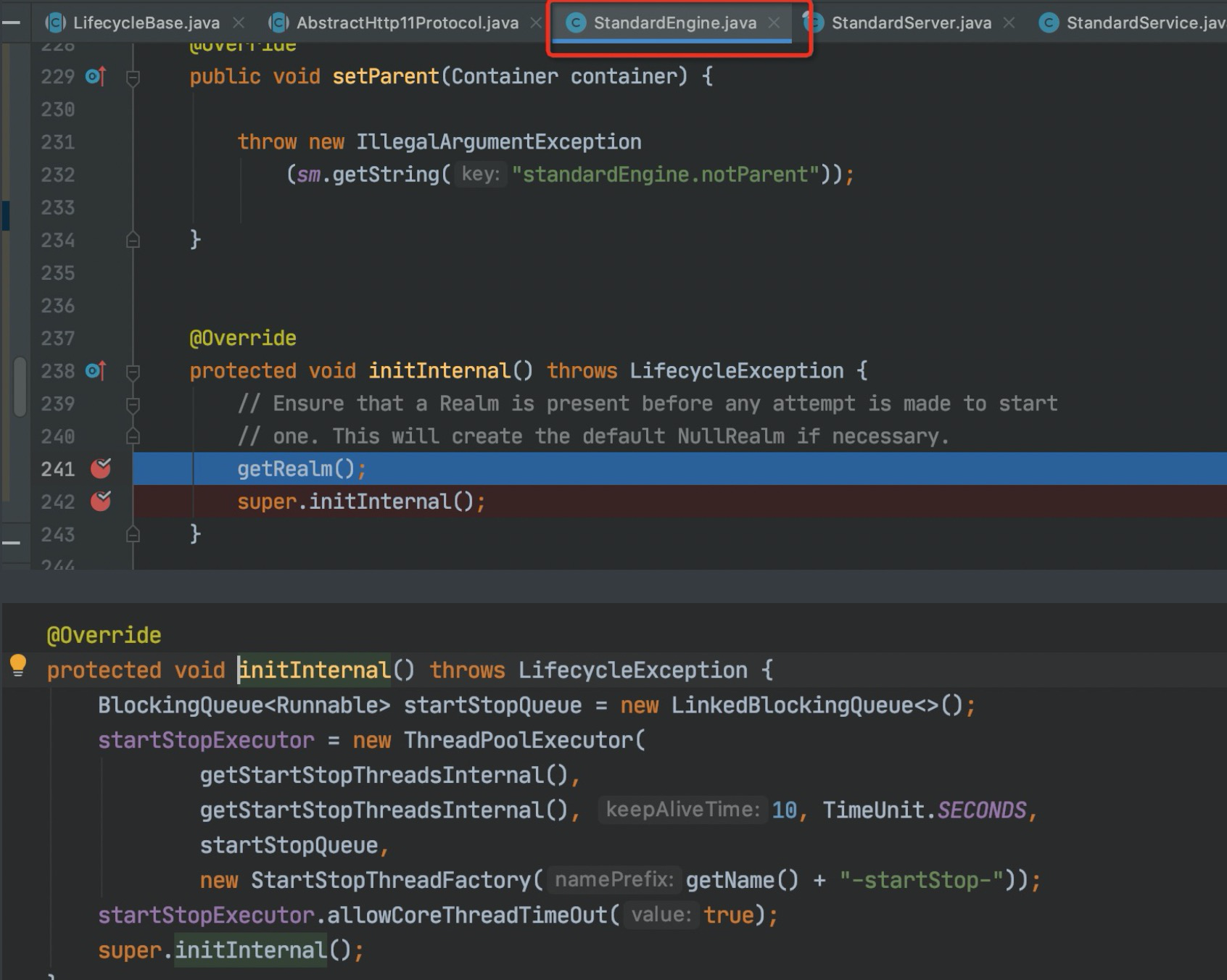This screenshot has width=1227, height=980.
Task: Click the fold end marker at line 234
Action: [133, 240]
